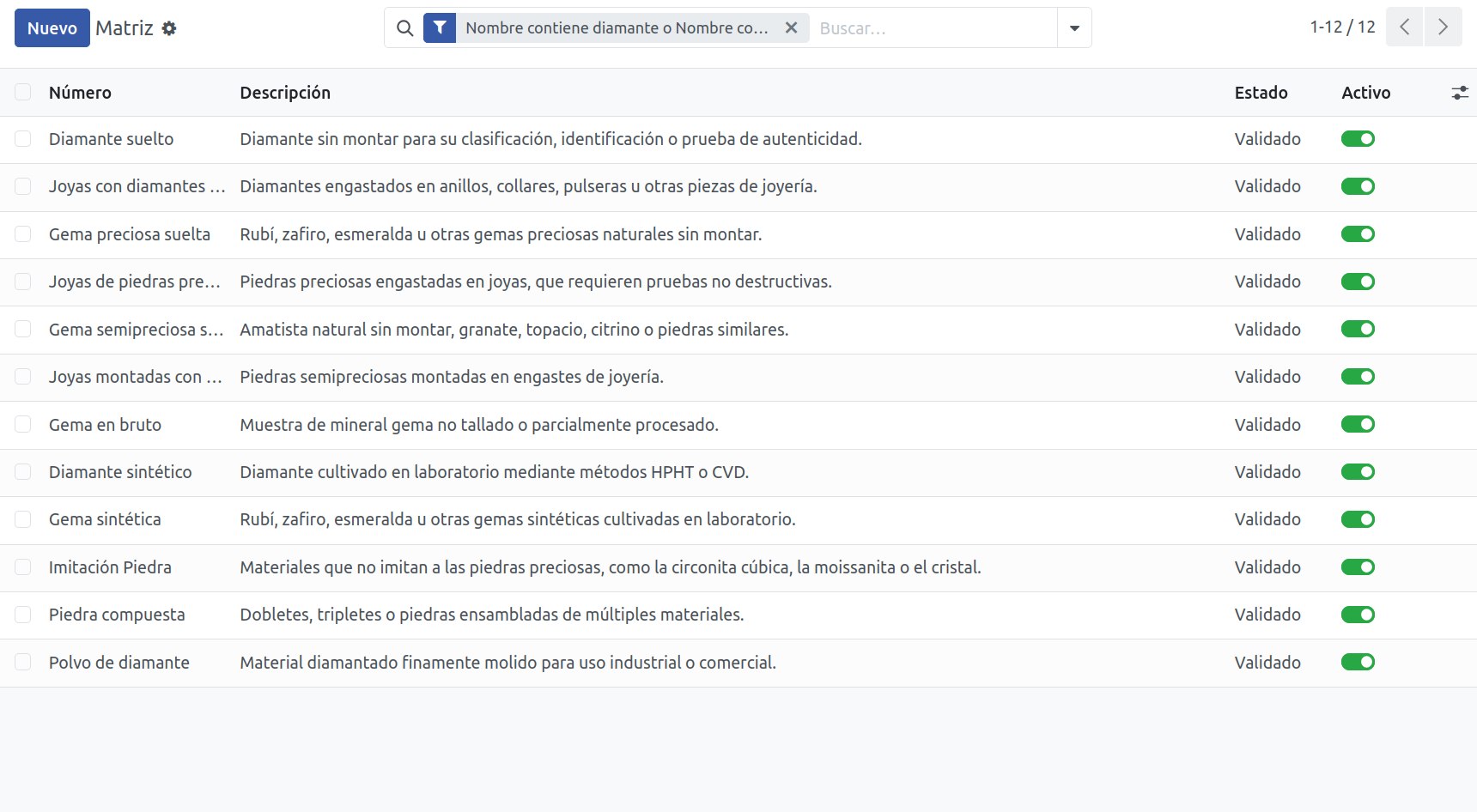
Task: Toggle Activo for Imitación Piedra
Action: coord(1358,567)
